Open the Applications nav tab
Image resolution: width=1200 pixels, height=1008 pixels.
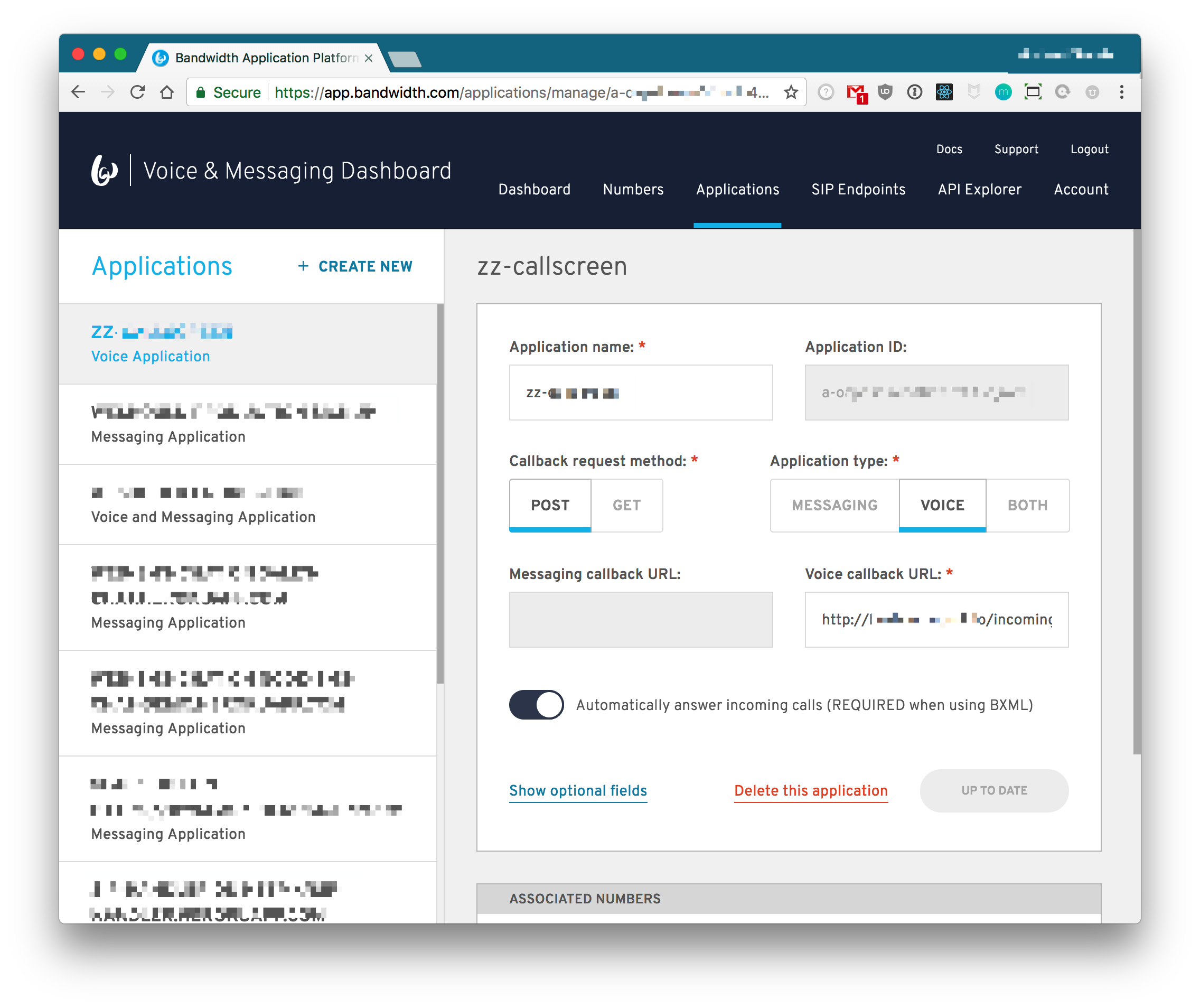pyautogui.click(x=737, y=189)
